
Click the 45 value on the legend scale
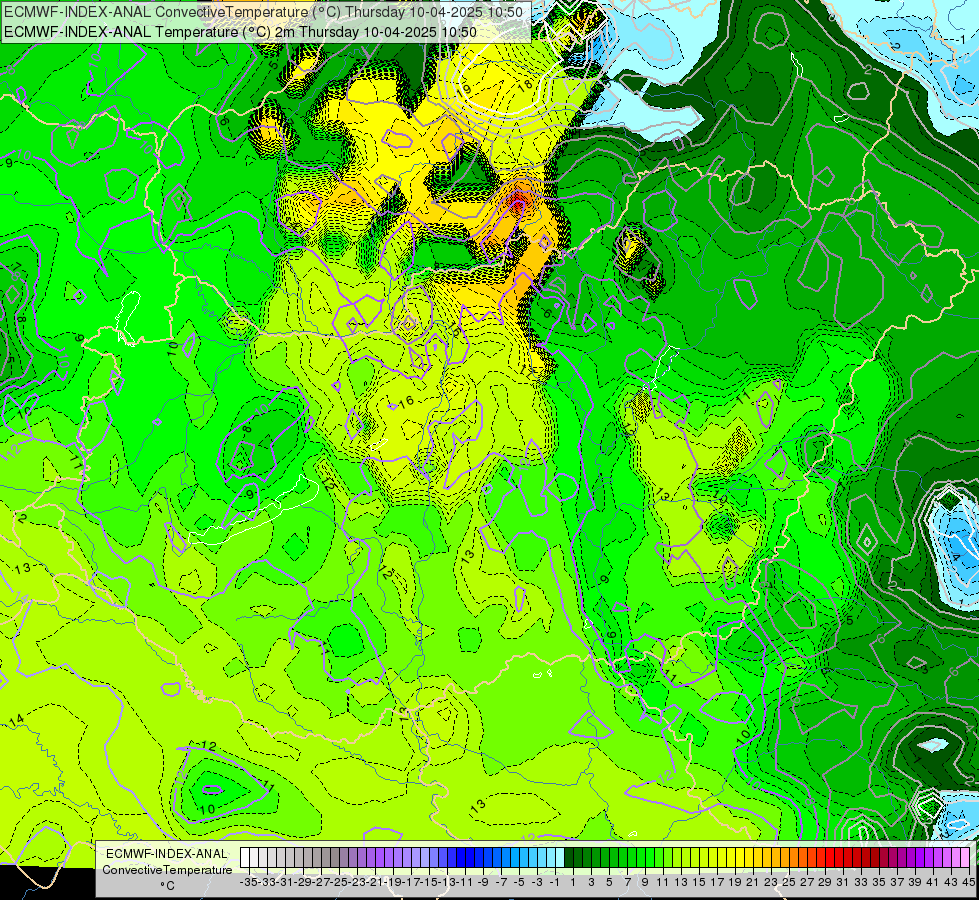click(968, 882)
